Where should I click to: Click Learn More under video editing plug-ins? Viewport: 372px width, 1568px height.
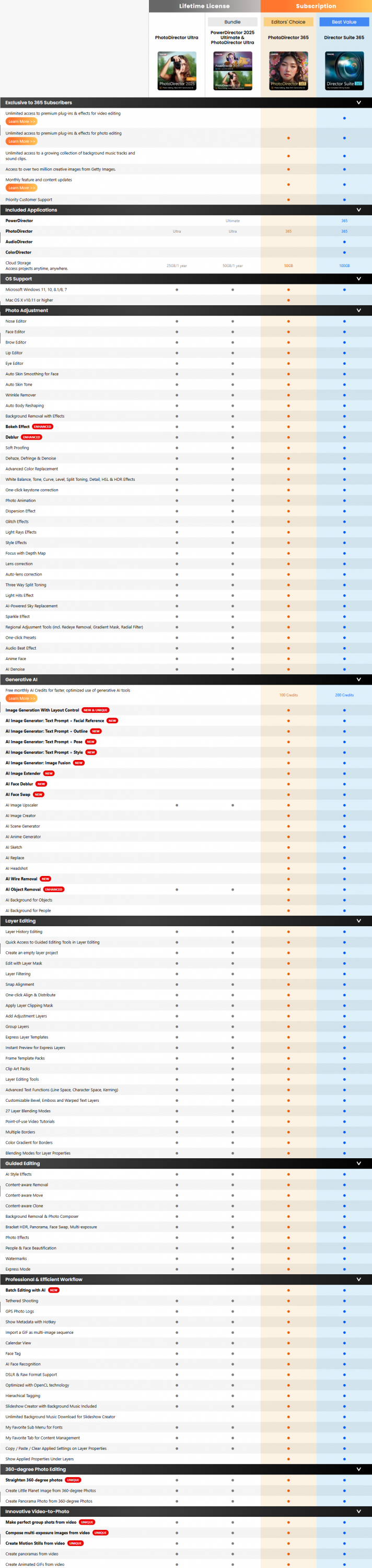pos(21,122)
